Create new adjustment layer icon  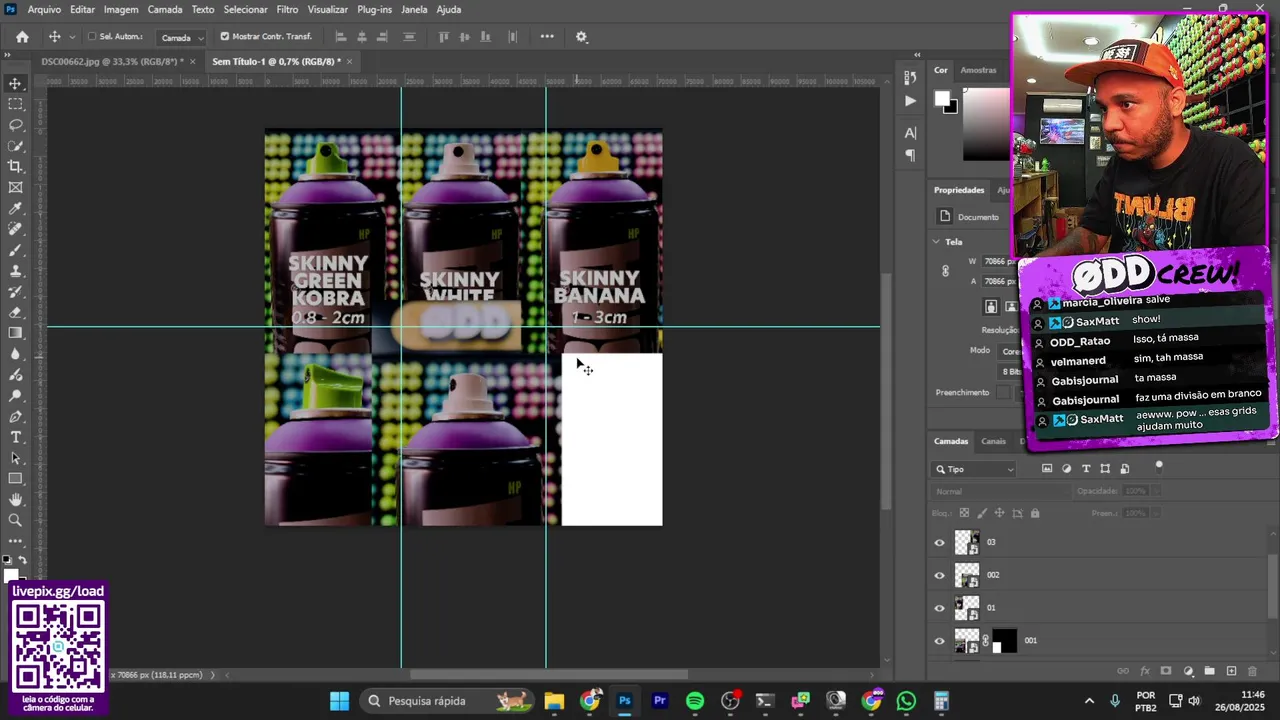click(1188, 671)
